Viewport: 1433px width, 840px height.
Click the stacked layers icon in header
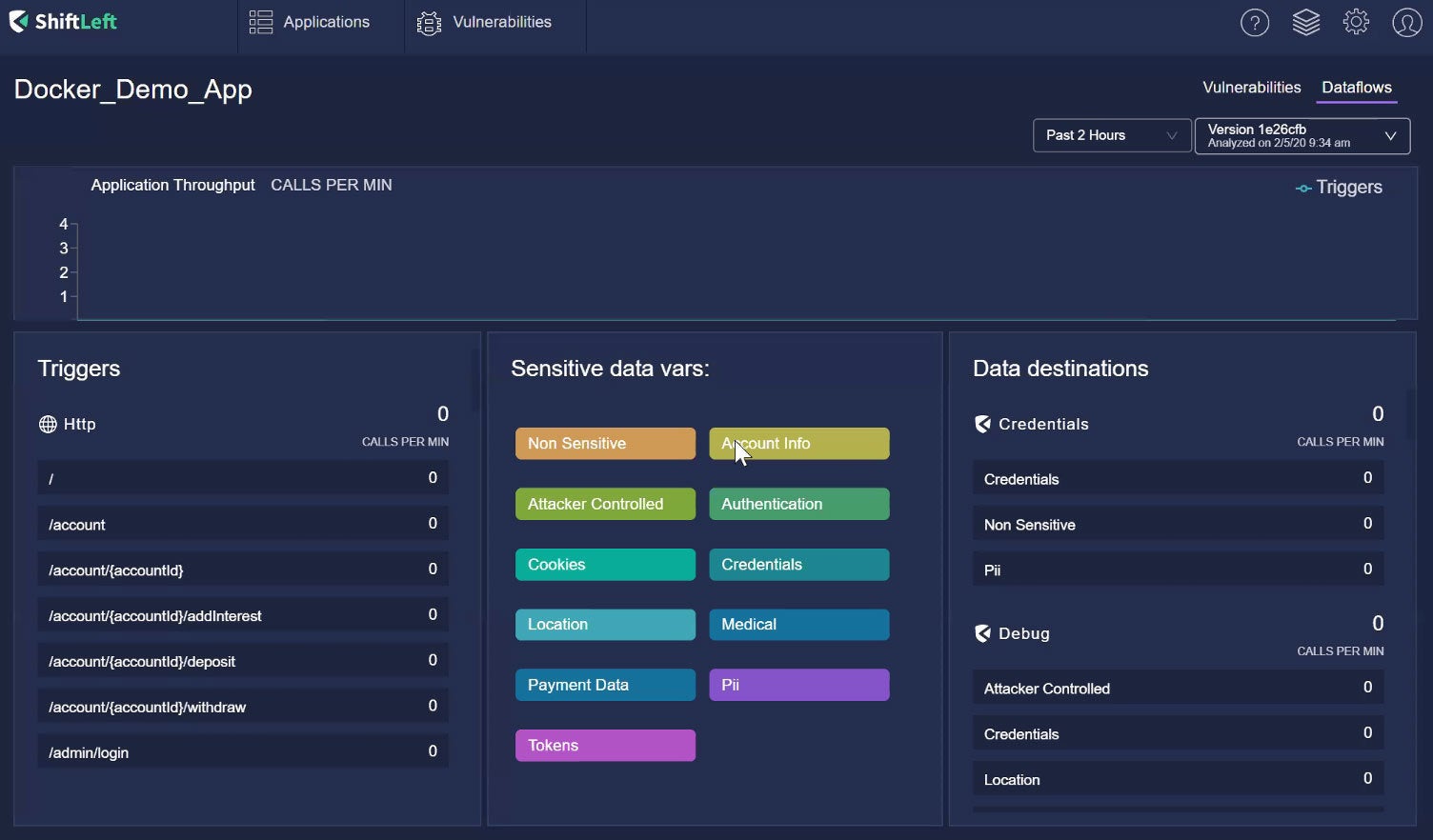pos(1306,22)
